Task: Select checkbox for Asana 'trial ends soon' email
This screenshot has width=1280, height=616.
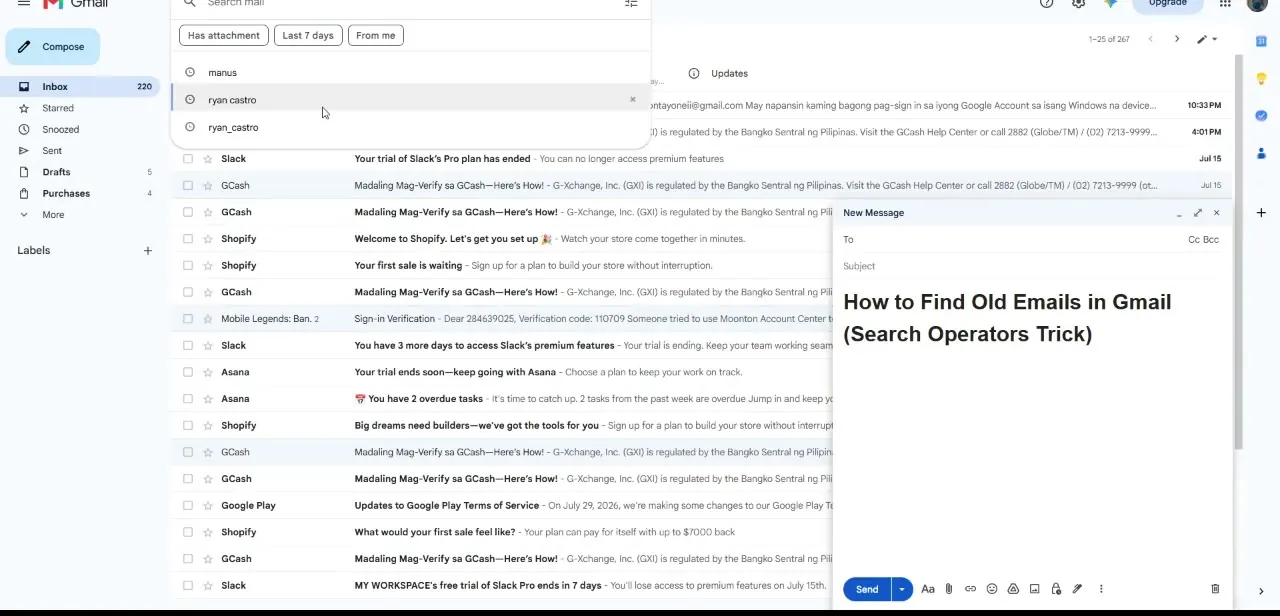Action: tap(187, 372)
